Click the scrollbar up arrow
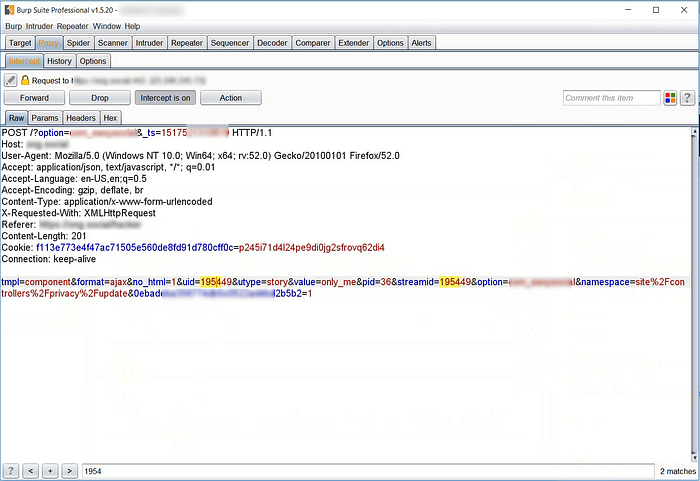Viewport: 700px width, 481px height. tap(694, 131)
